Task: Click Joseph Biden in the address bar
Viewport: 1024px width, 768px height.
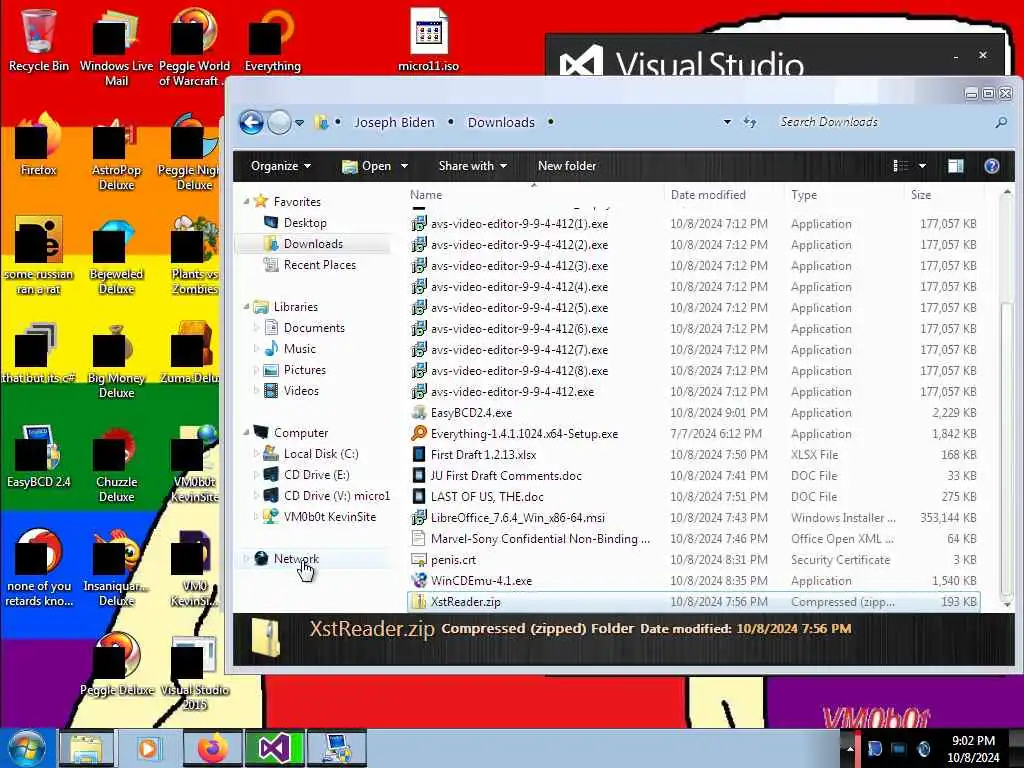Action: [394, 123]
